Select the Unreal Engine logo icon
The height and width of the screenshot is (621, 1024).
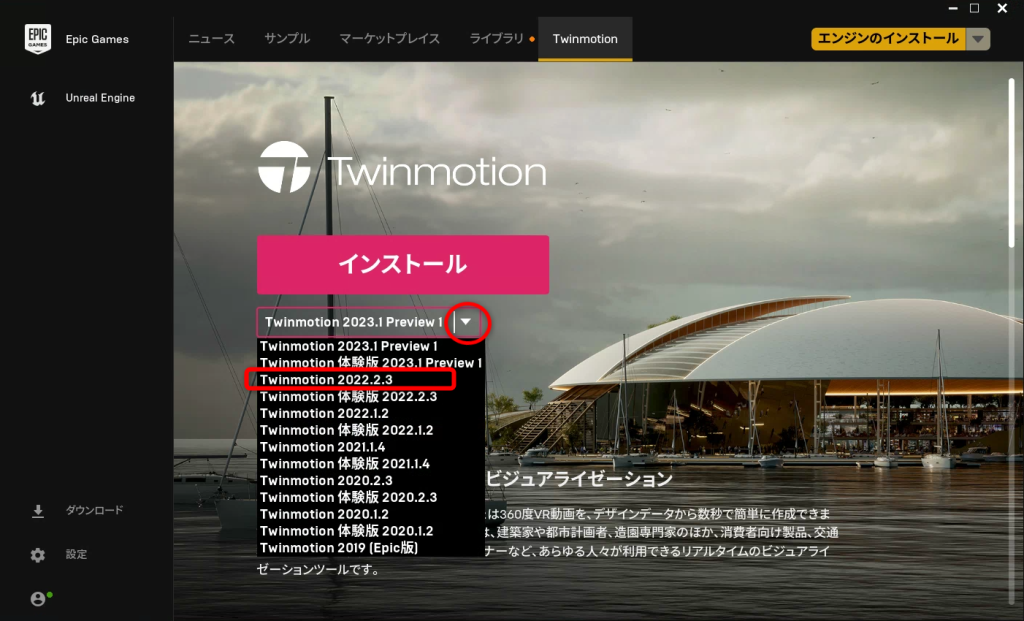tap(37, 98)
